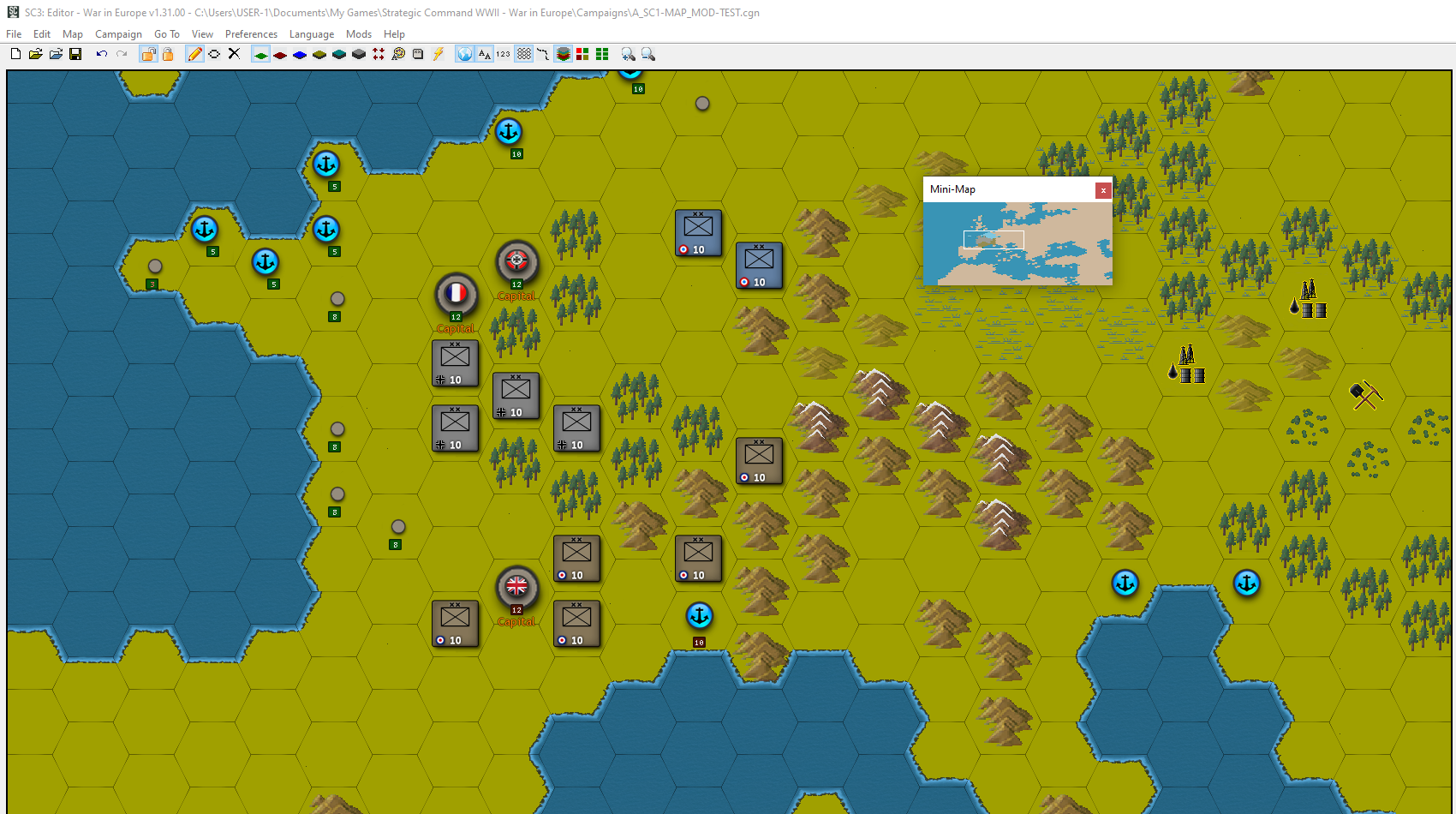The image size is (1456, 814).
Task: Click the red and green squares icon
Action: pyautogui.click(x=582, y=54)
